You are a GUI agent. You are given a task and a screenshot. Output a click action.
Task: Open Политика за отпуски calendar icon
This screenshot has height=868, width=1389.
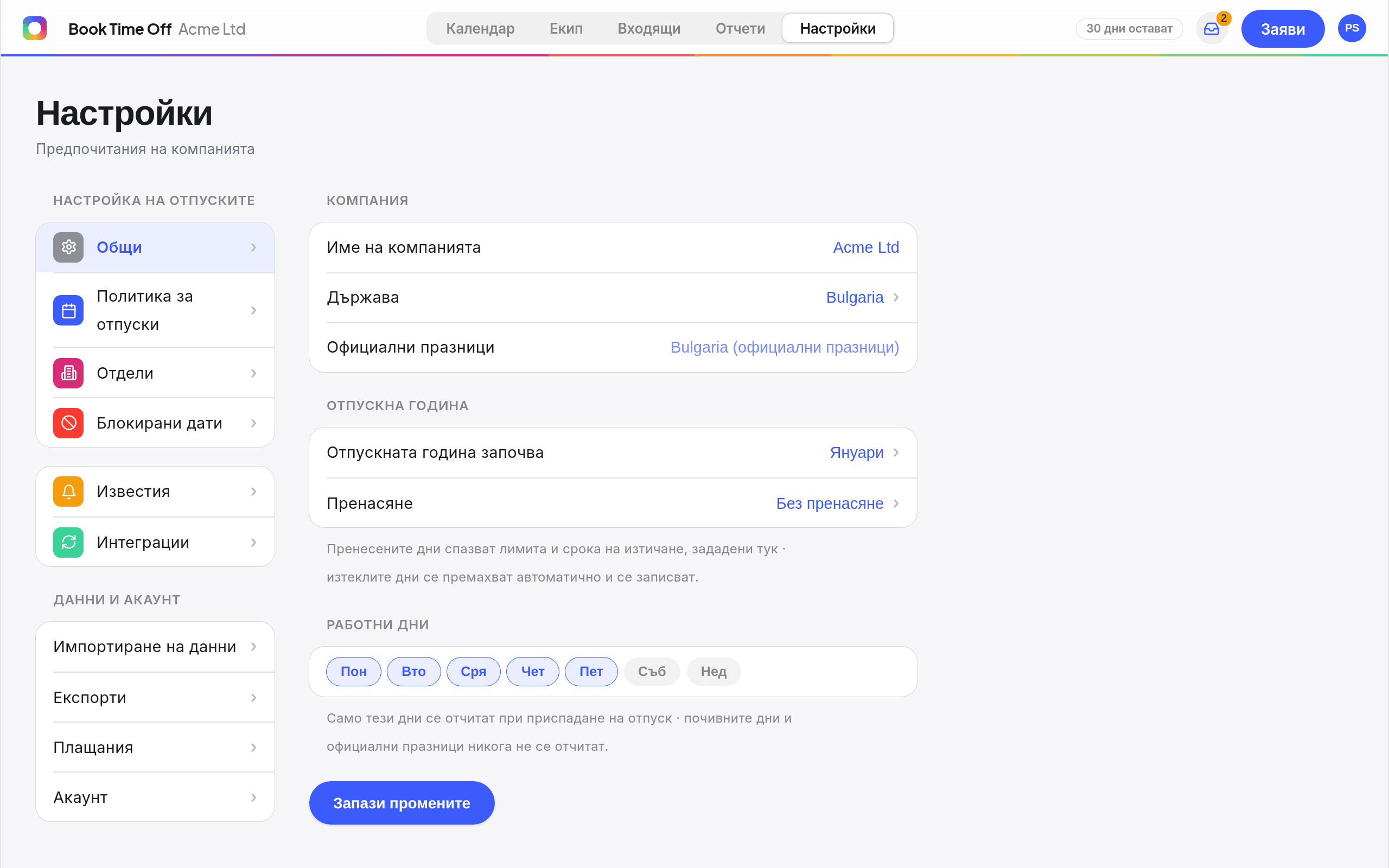coord(68,310)
